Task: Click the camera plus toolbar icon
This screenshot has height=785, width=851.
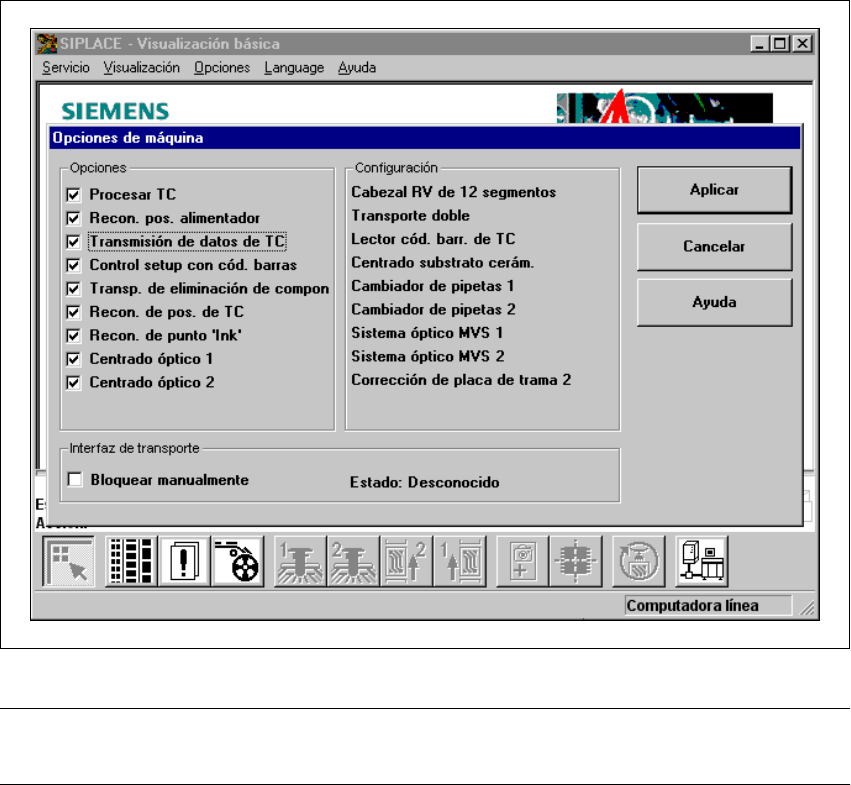Action: pos(523,561)
